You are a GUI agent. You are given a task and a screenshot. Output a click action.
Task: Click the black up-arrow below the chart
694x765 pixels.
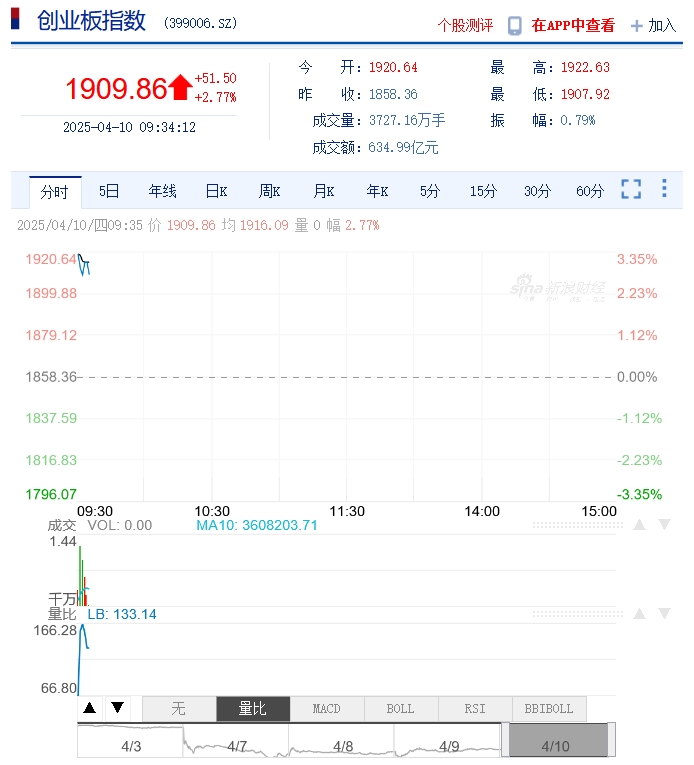click(89, 708)
